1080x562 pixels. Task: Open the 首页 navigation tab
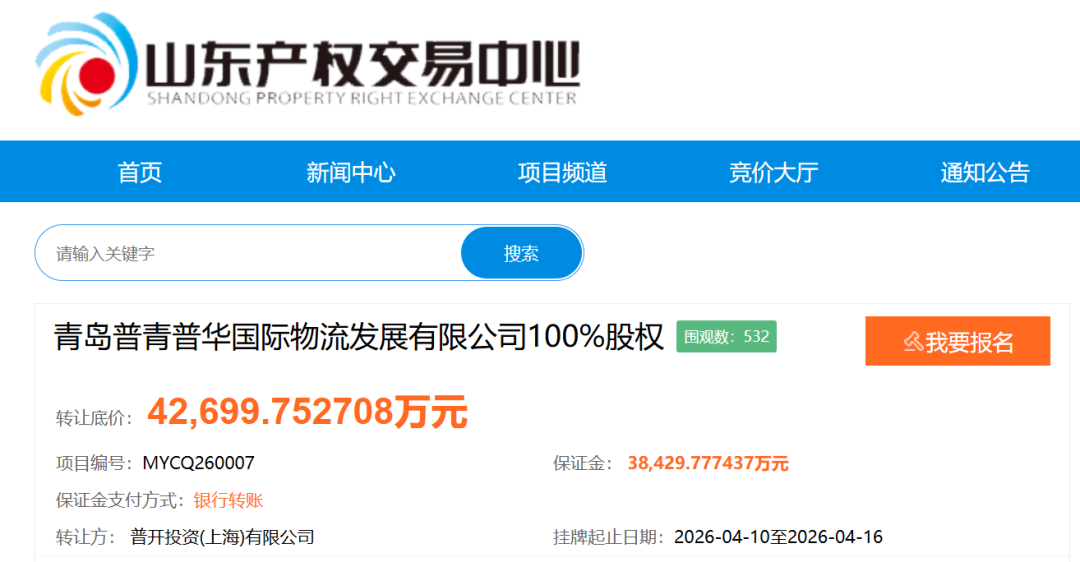click(x=140, y=172)
